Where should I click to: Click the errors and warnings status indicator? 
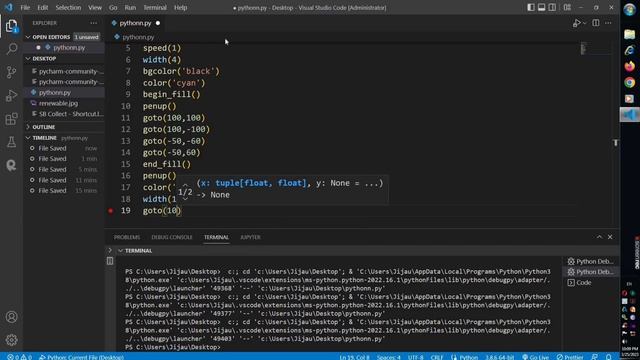[19, 357]
